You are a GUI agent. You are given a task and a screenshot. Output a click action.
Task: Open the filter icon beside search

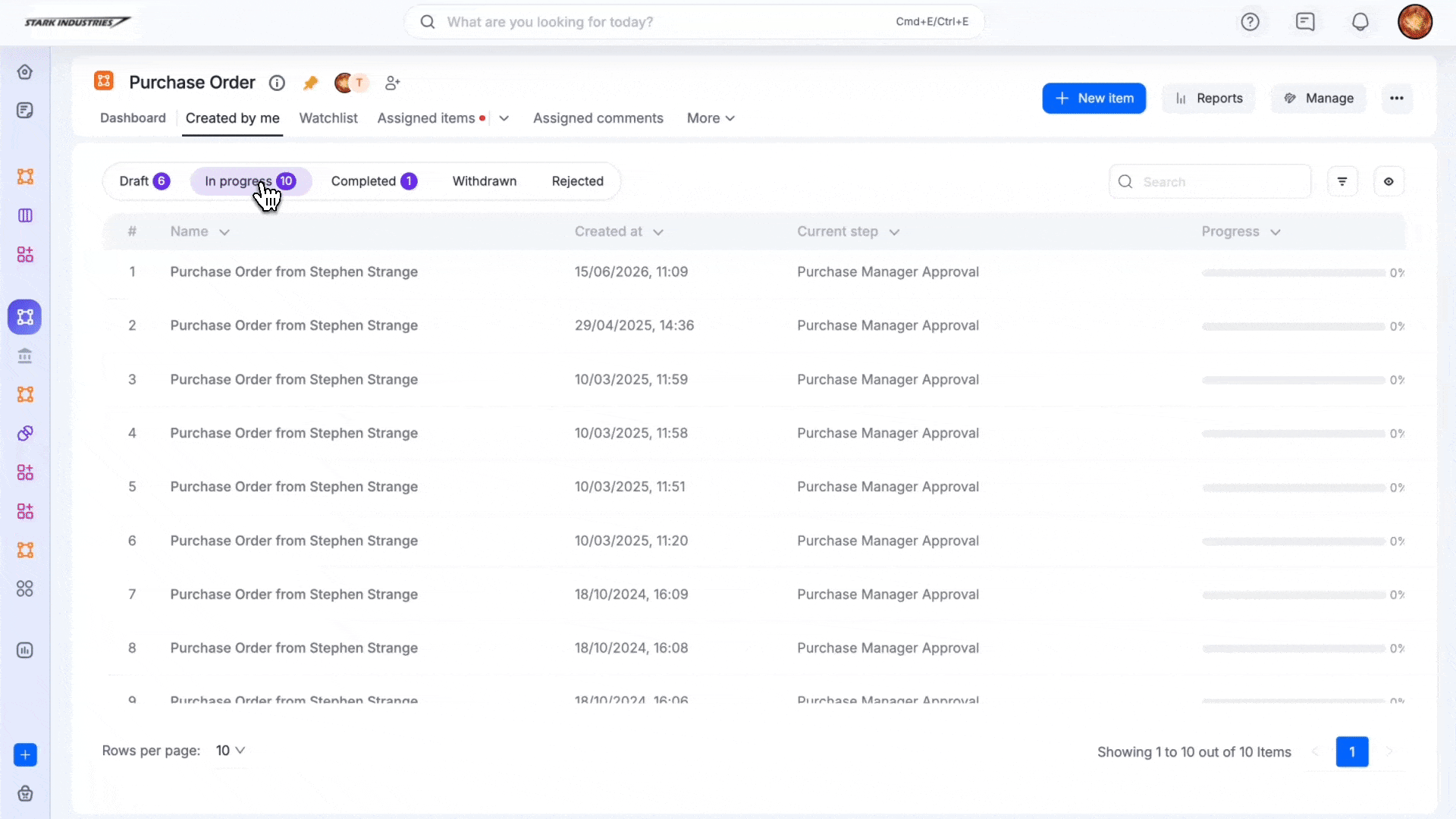pos(1342,181)
